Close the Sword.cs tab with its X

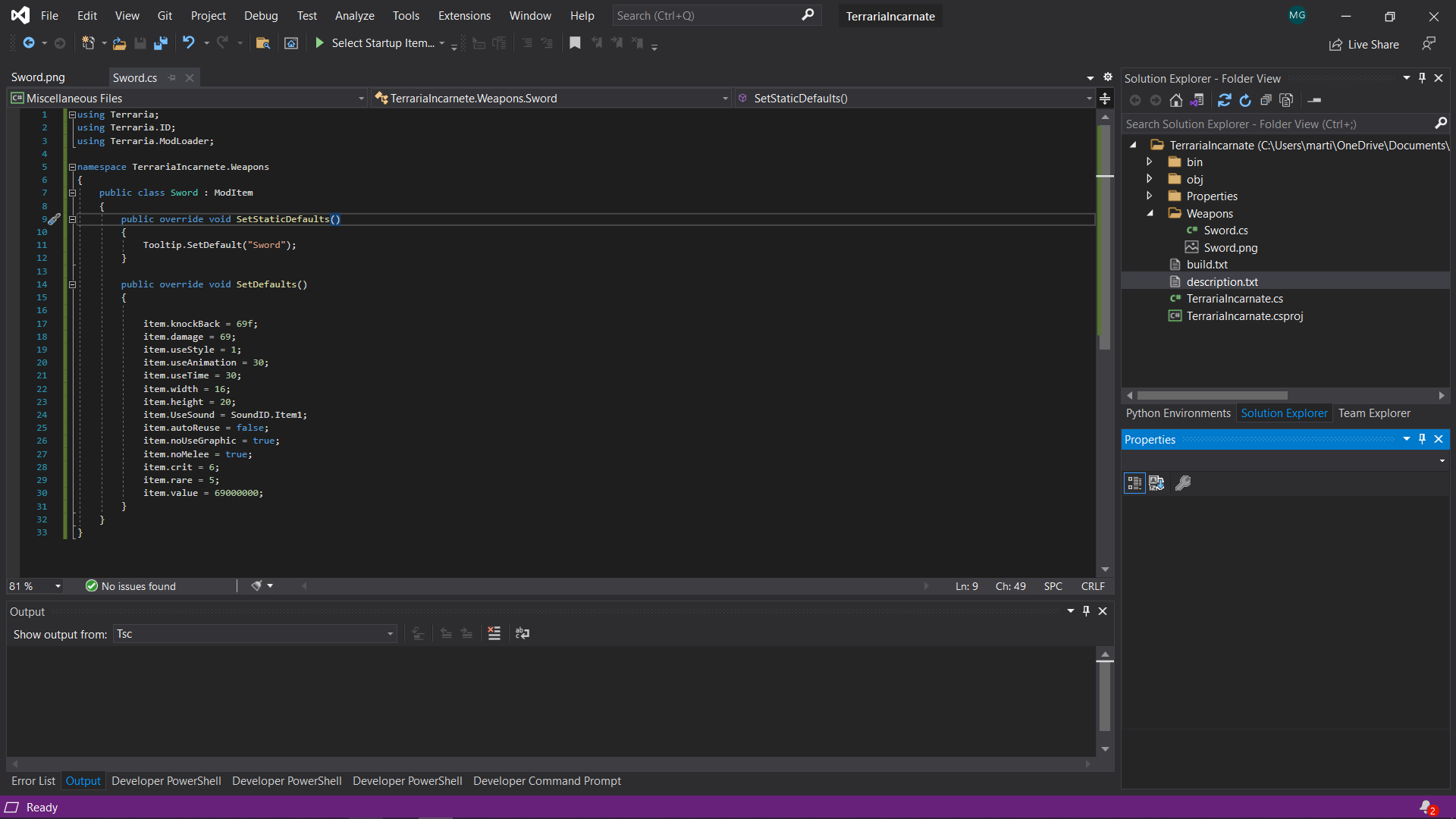pyautogui.click(x=190, y=78)
